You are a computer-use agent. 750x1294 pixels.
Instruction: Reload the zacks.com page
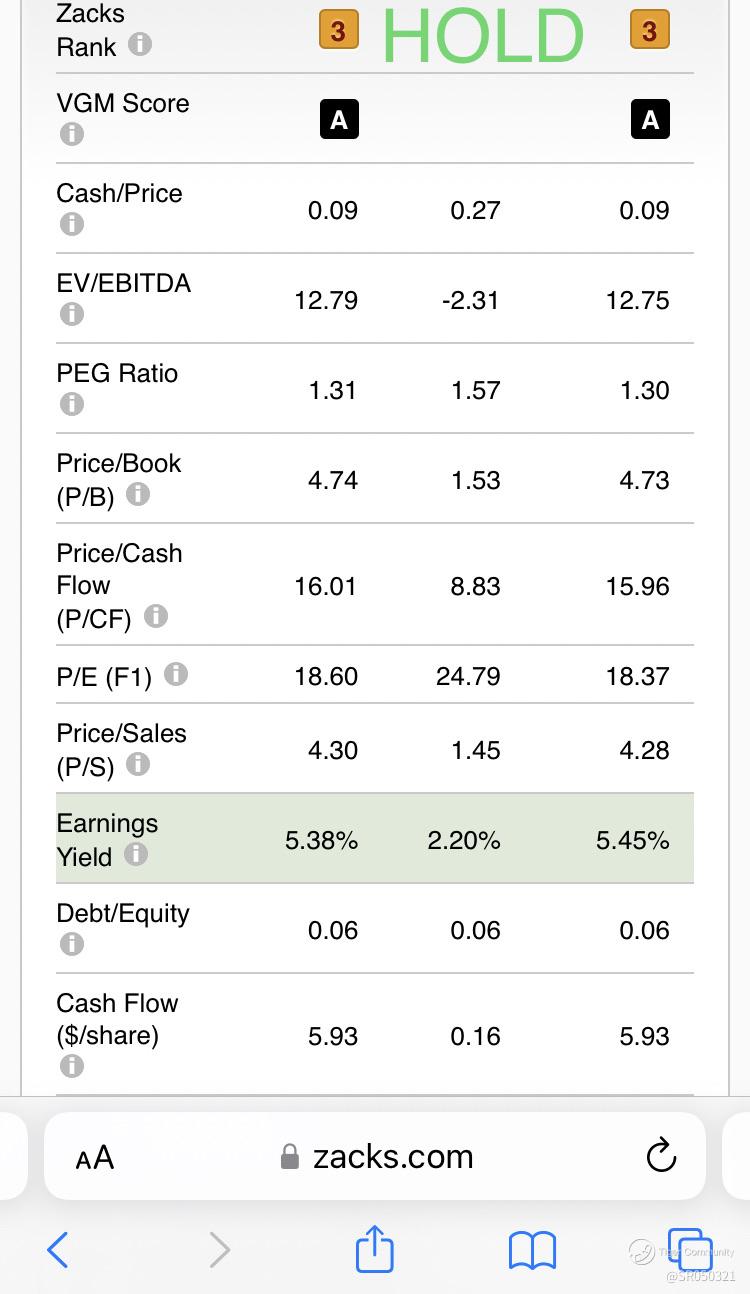(661, 1157)
